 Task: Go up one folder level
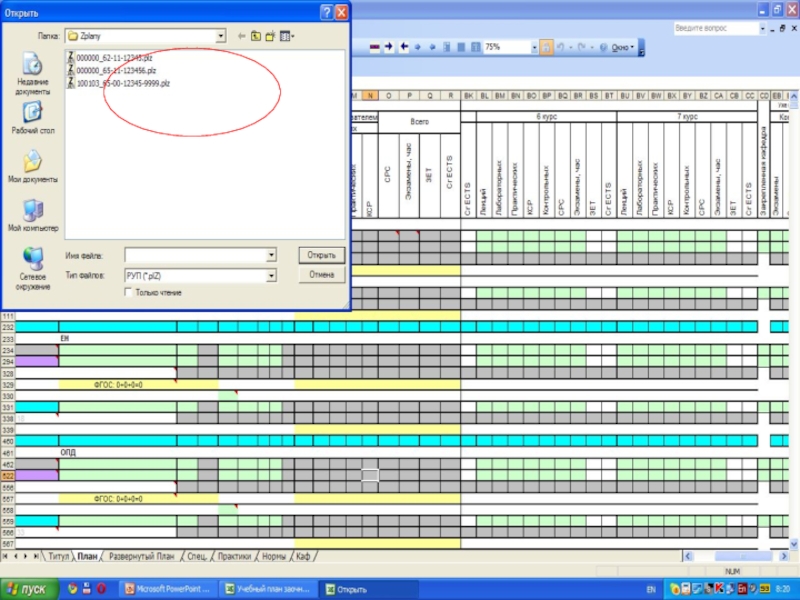[256, 36]
